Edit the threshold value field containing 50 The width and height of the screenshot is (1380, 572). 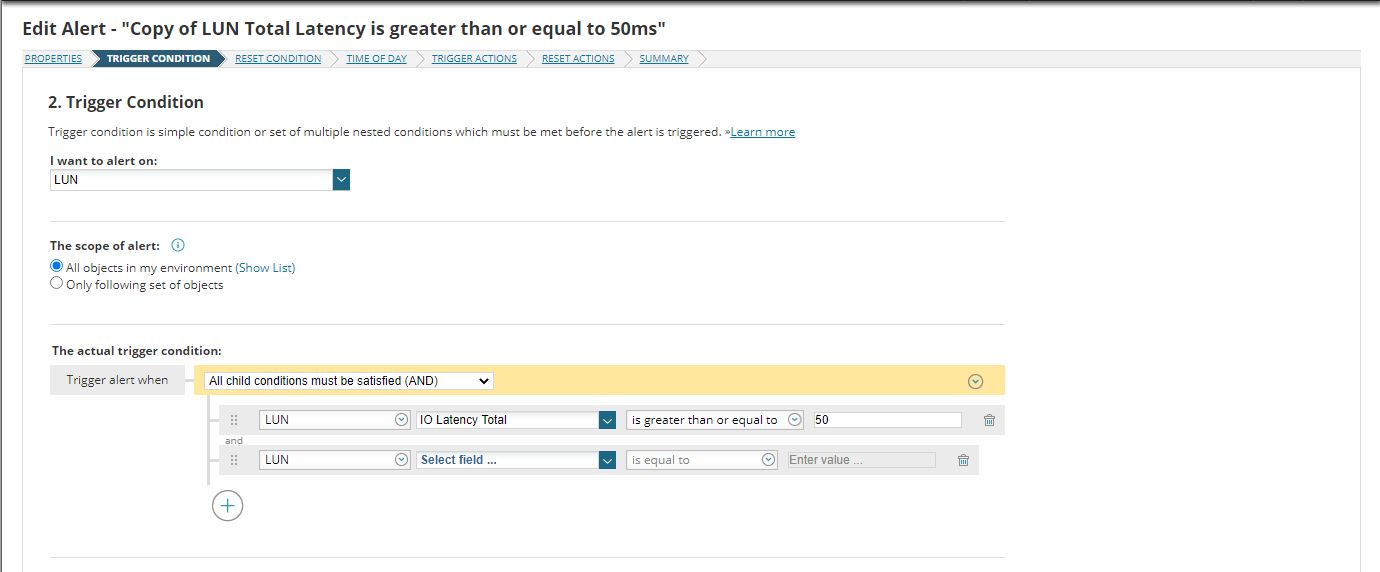pyautogui.click(x=887, y=420)
